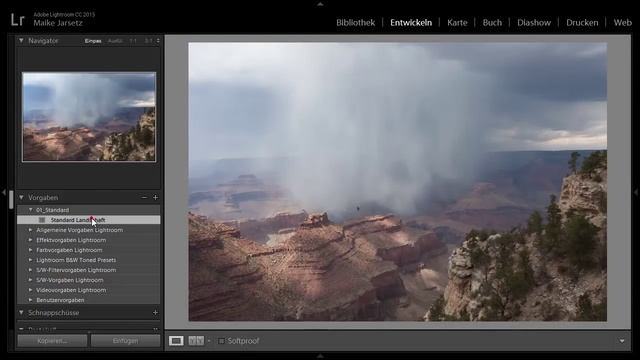Viewport: 640px width, 360px height.
Task: Create snapshot with Schnappschüsse plus icon
Action: pos(156,313)
